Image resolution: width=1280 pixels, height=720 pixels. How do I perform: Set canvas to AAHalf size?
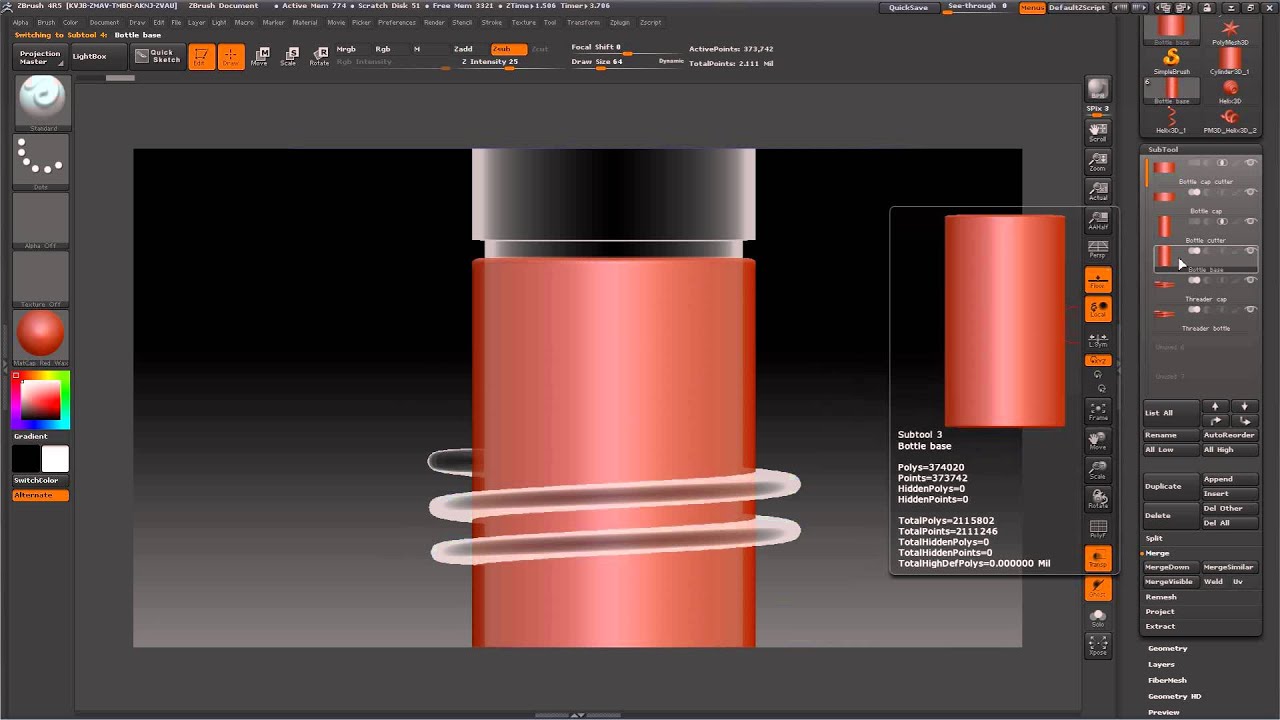[1098, 220]
